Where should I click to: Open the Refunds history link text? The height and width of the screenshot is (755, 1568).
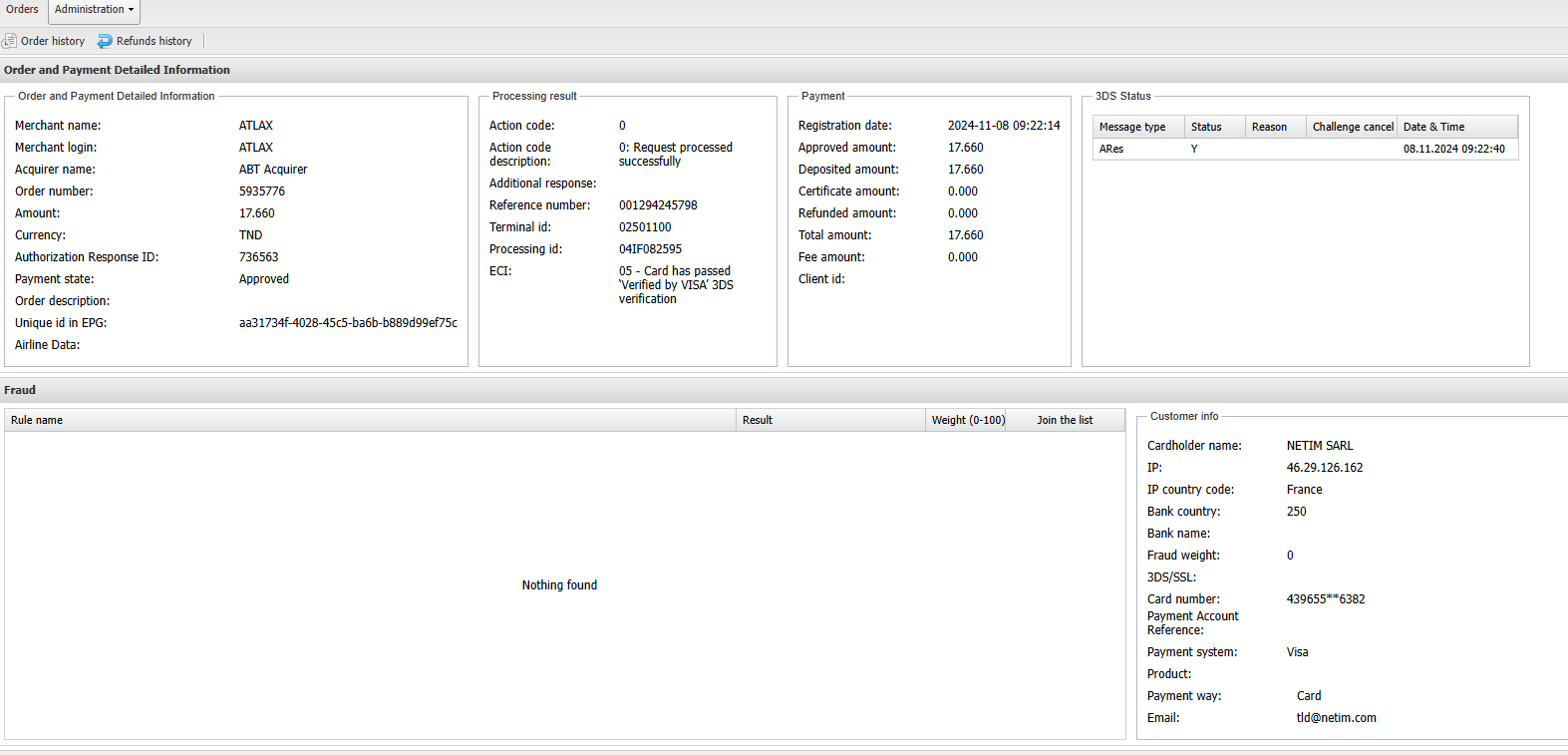(154, 41)
